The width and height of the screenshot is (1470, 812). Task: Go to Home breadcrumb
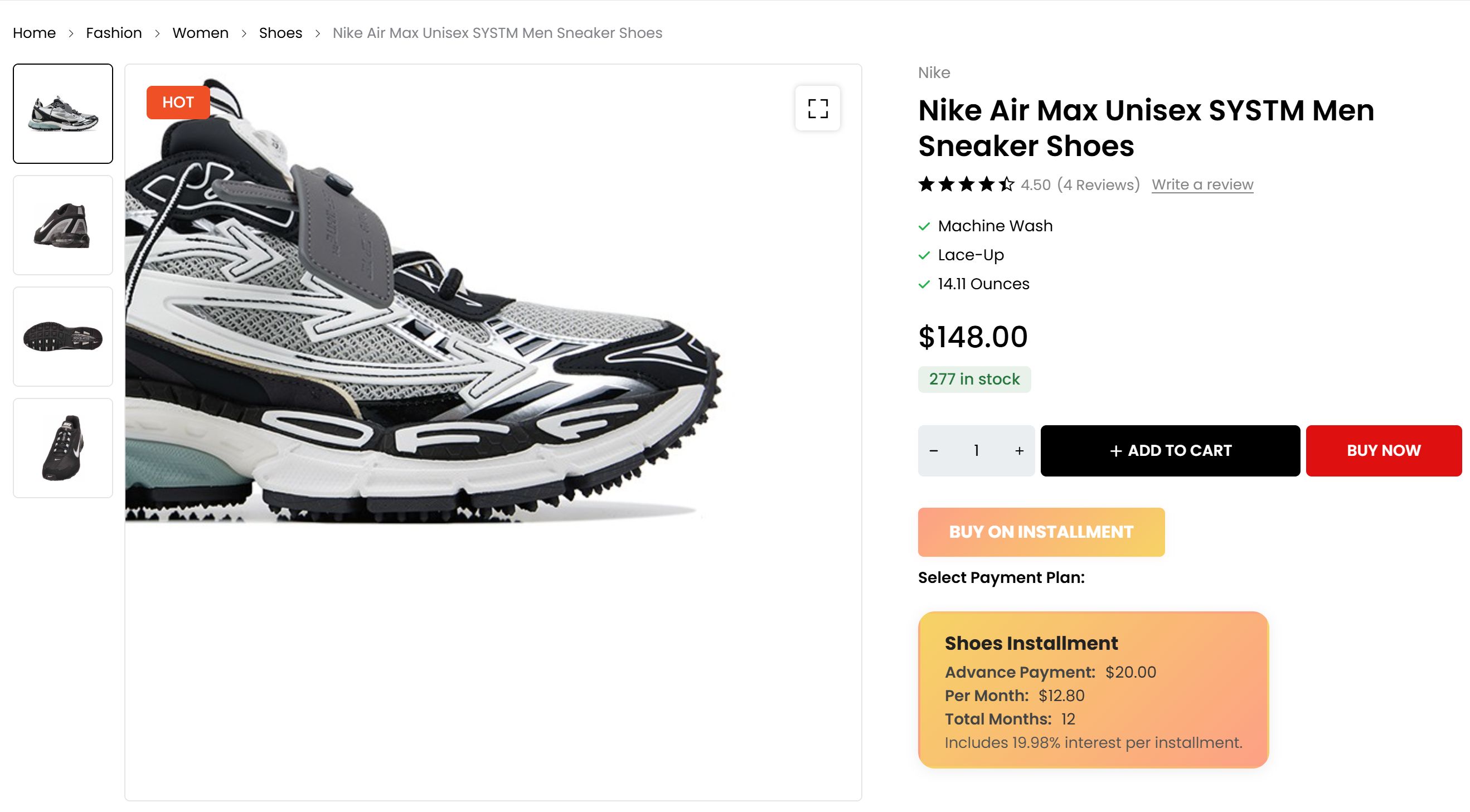34,33
